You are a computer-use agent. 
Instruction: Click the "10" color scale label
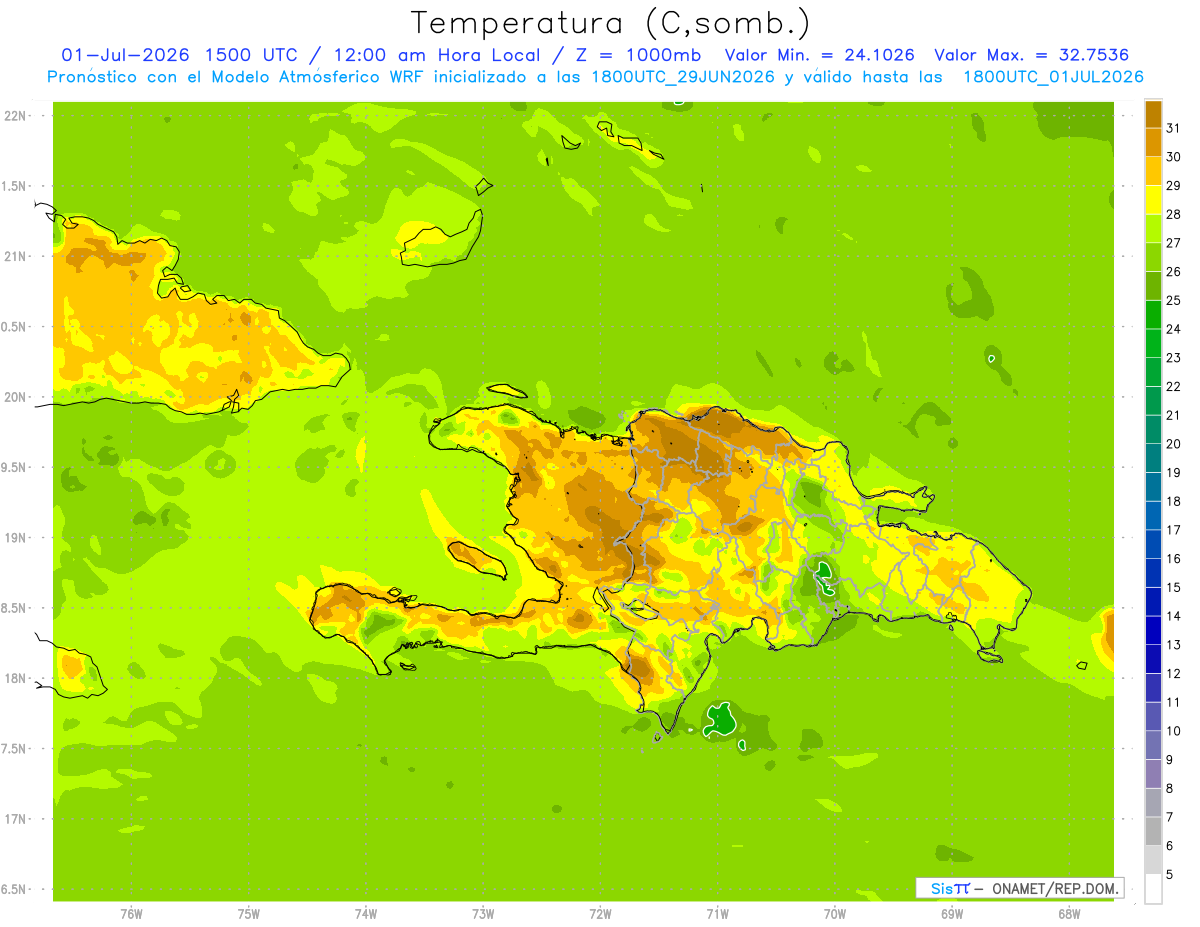[x=1174, y=731]
